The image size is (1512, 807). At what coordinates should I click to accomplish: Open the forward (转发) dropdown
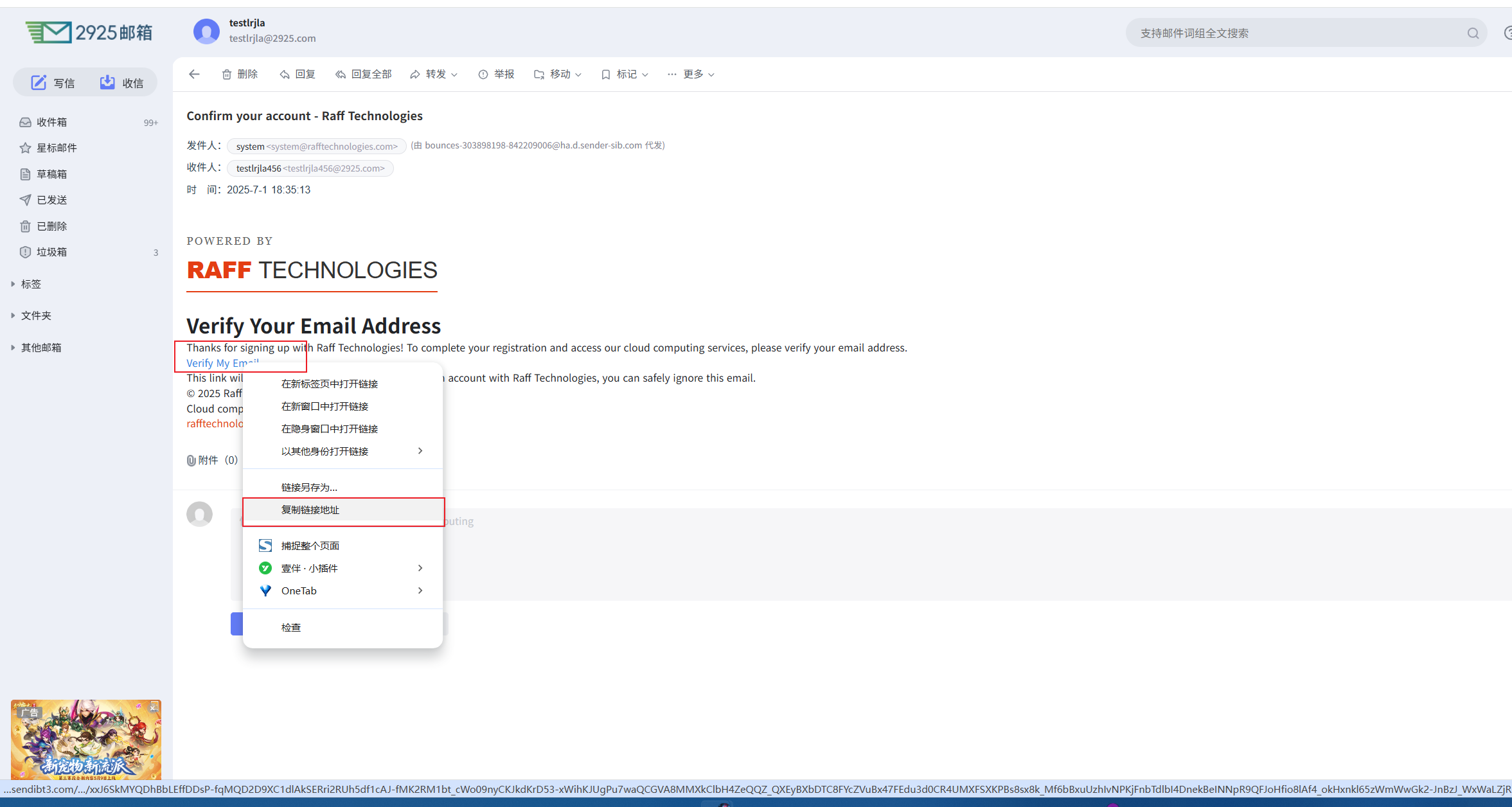click(434, 75)
